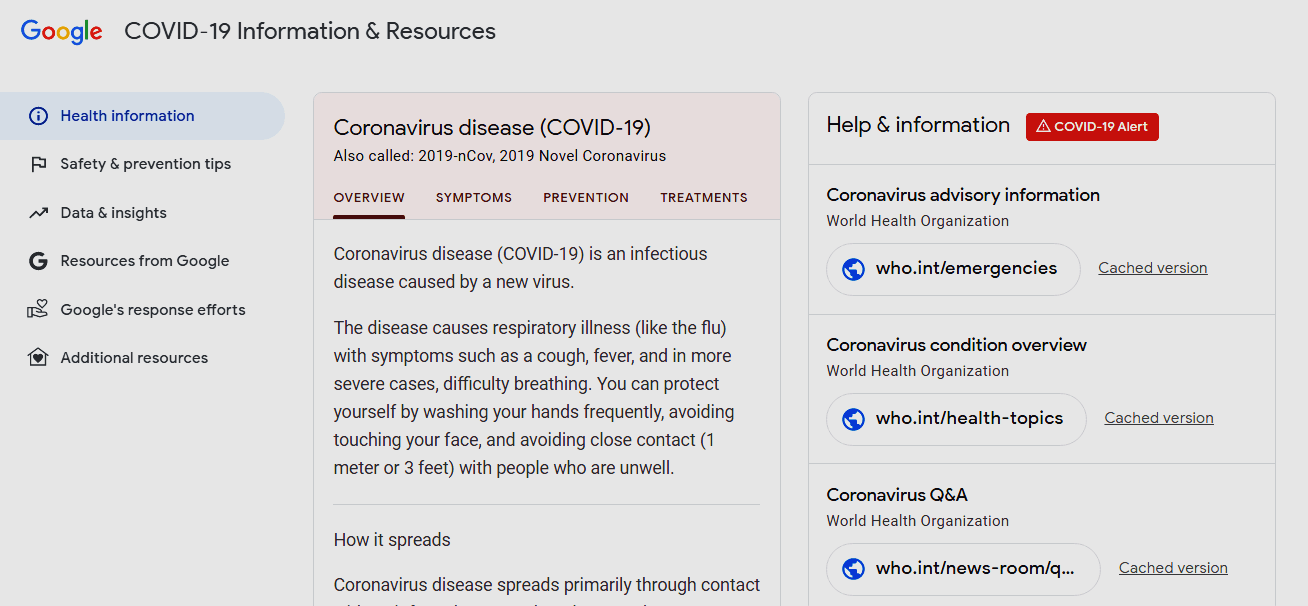Open Cached version for Coronavirus condition overview
Viewport: 1308px width, 606px height.
[x=1158, y=418]
